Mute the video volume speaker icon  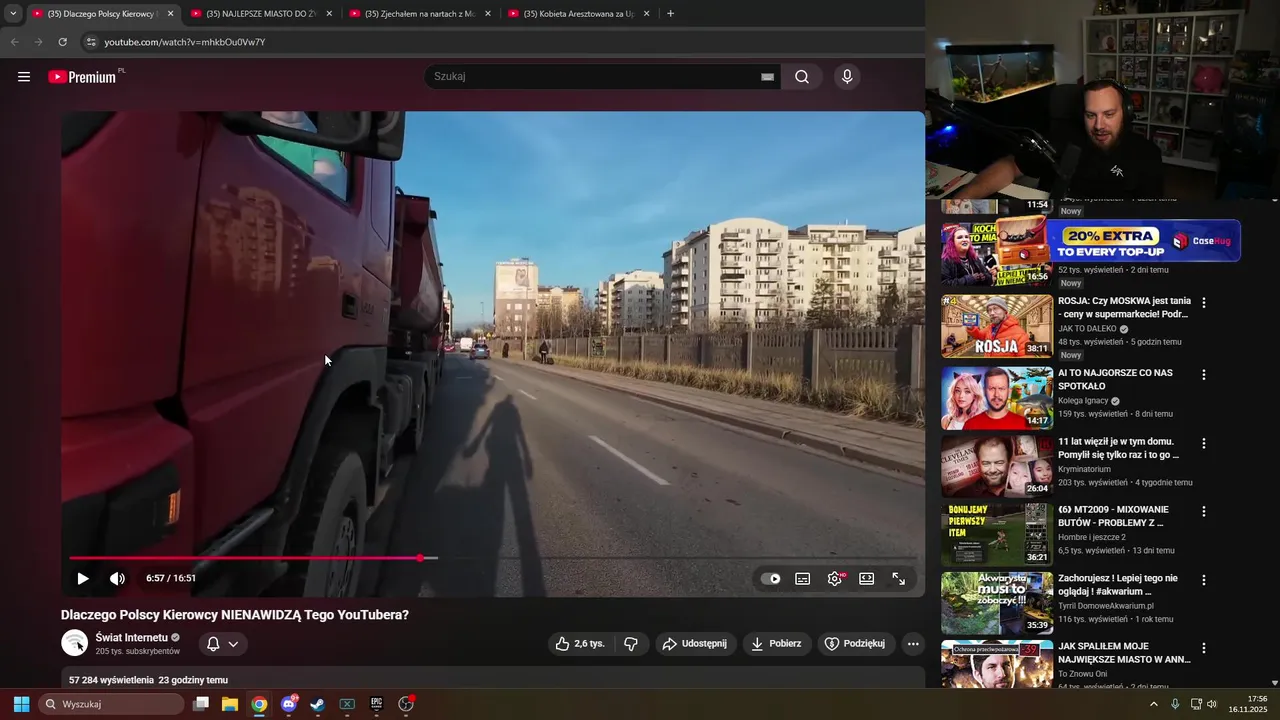[117, 578]
